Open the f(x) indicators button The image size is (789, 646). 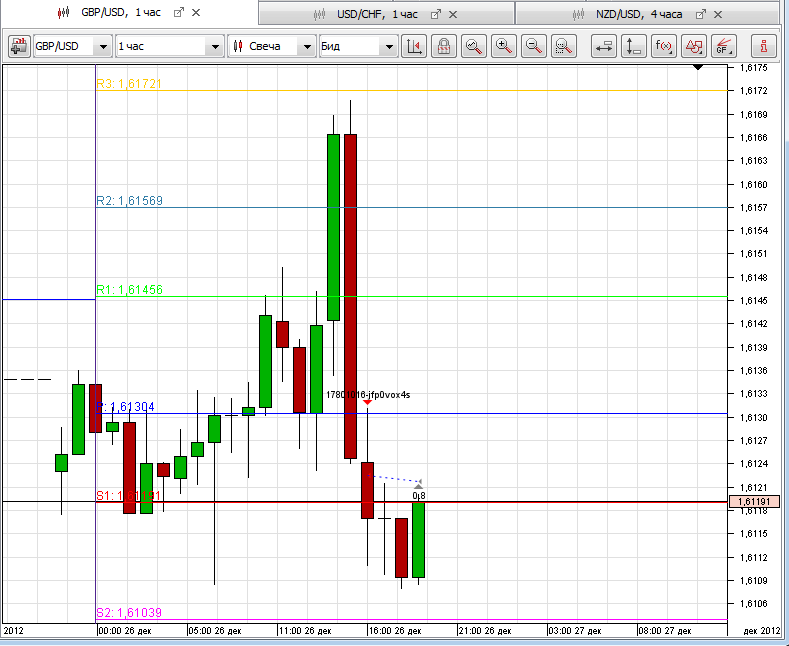[x=664, y=46]
